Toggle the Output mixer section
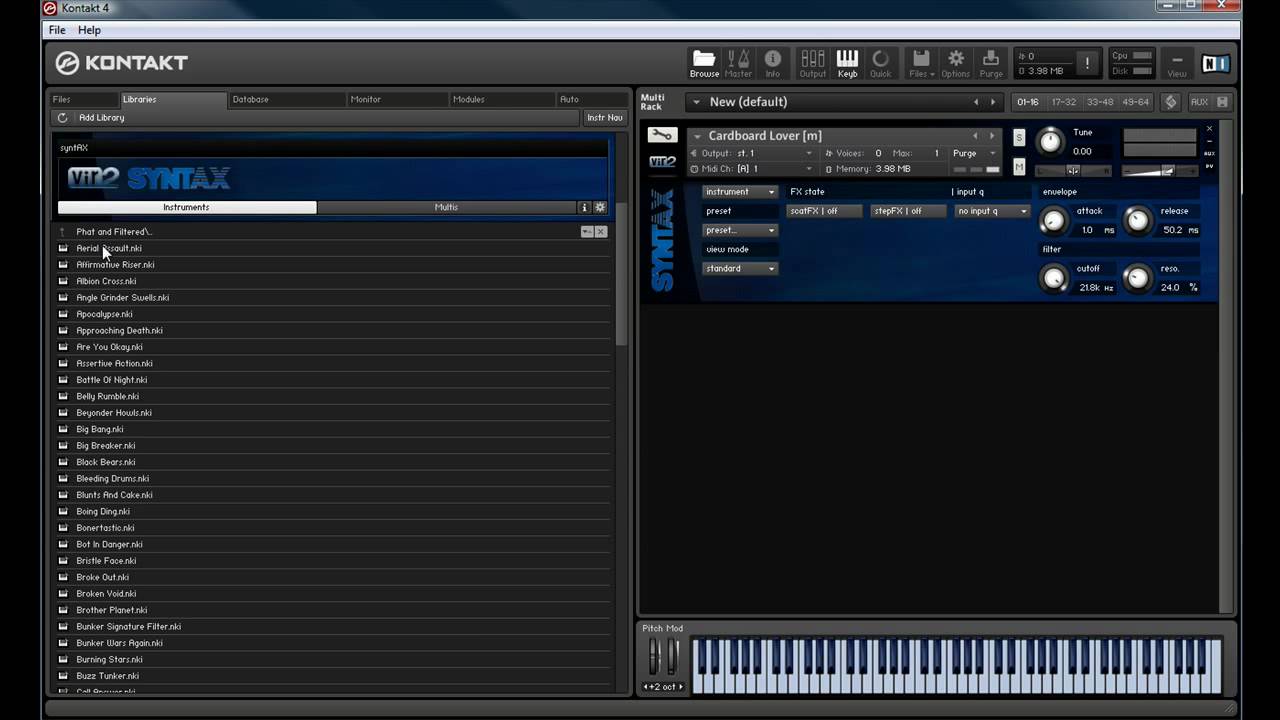 pyautogui.click(x=813, y=63)
